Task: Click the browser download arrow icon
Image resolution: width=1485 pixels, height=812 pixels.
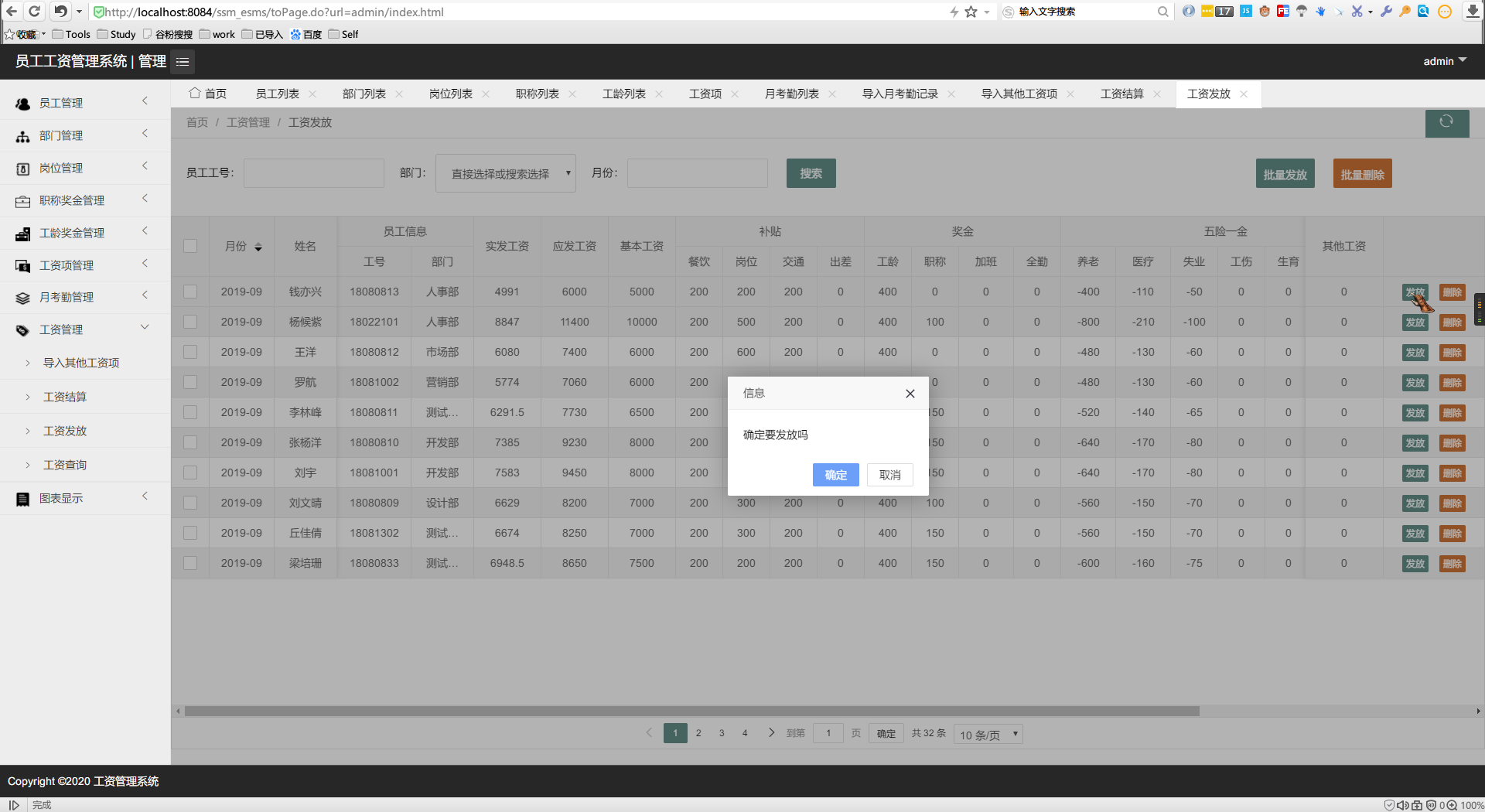Action: point(1473,12)
